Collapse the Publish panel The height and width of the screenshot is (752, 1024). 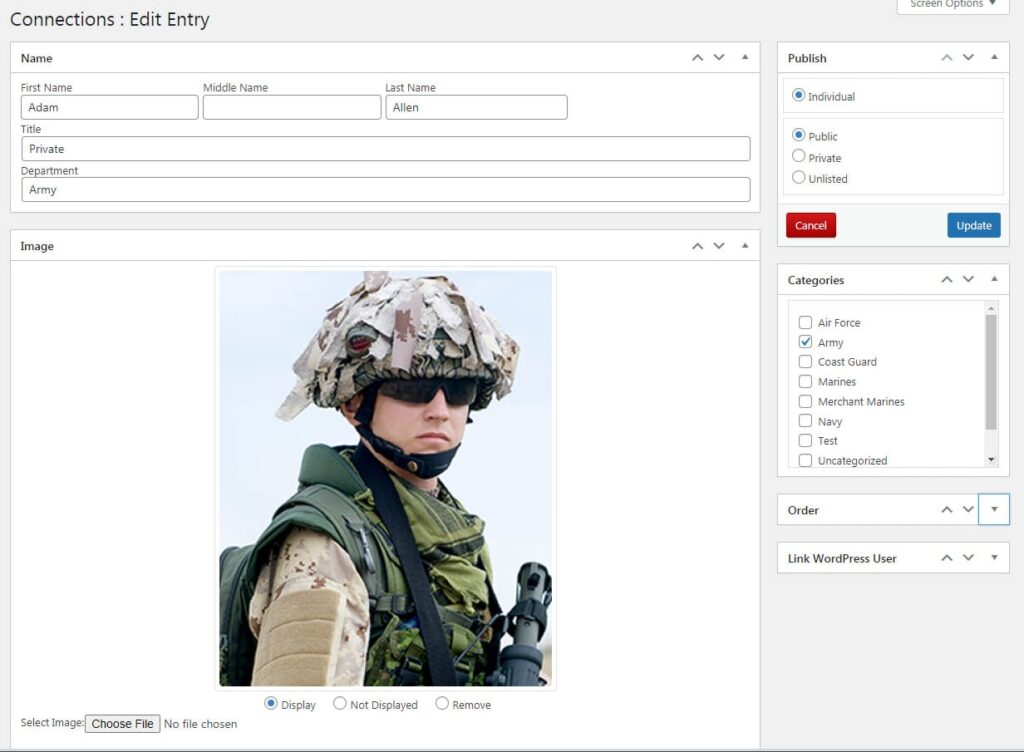coord(993,58)
